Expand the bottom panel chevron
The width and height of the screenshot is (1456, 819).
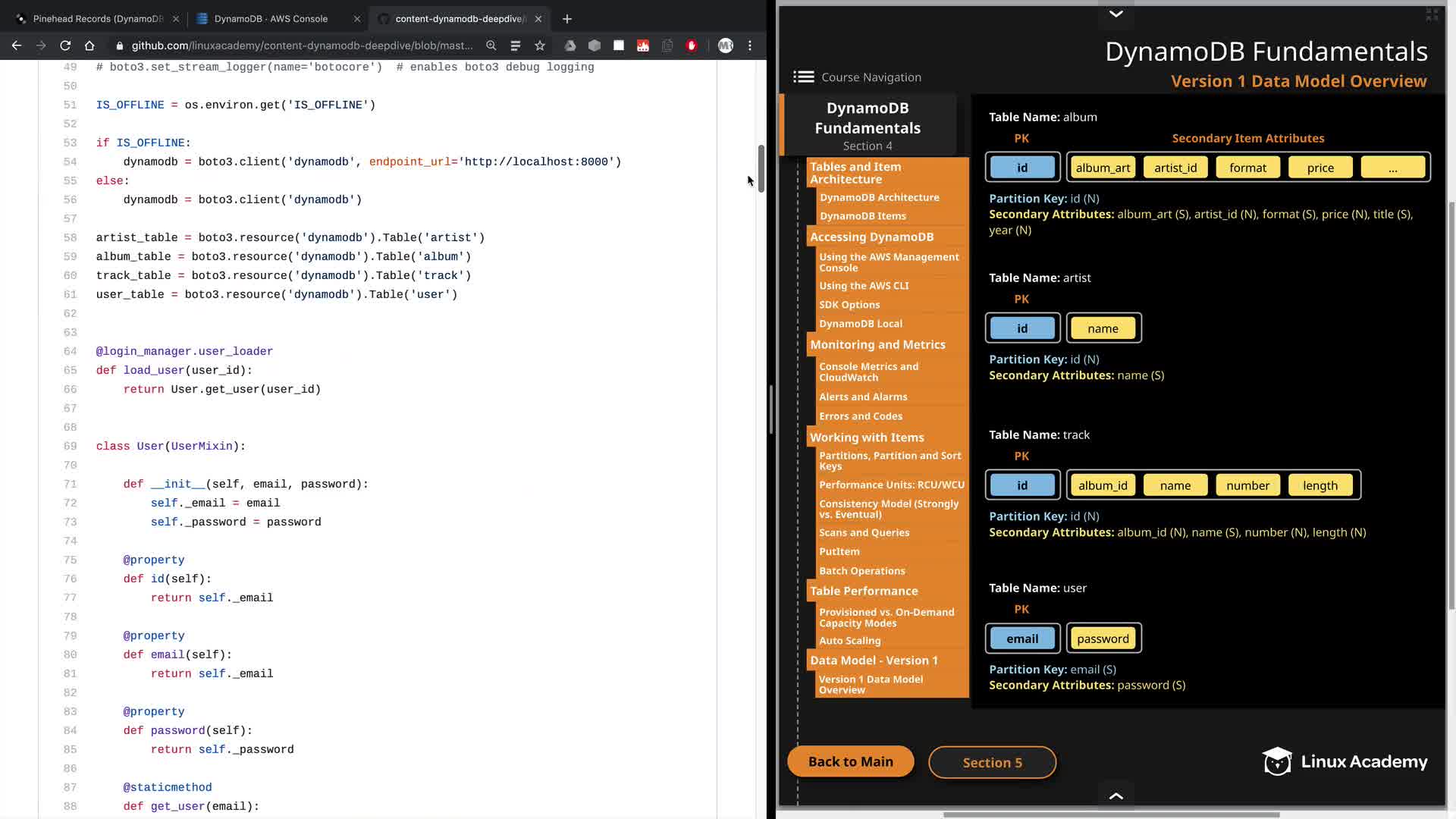click(x=1116, y=795)
